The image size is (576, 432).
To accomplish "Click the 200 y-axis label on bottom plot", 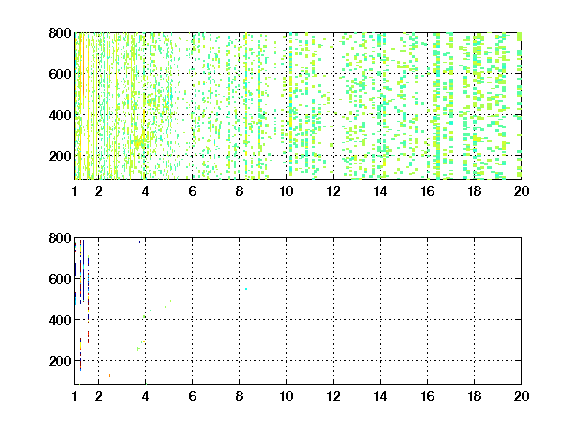I will (x=60, y=361).
